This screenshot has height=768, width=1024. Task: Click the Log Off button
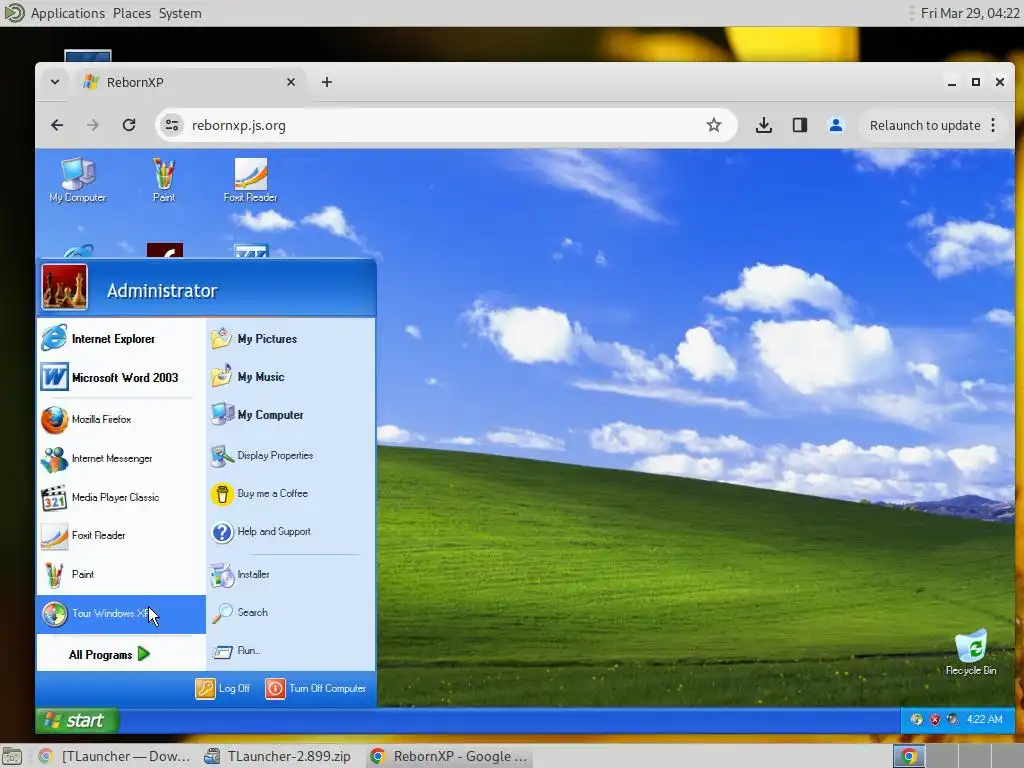(x=223, y=688)
